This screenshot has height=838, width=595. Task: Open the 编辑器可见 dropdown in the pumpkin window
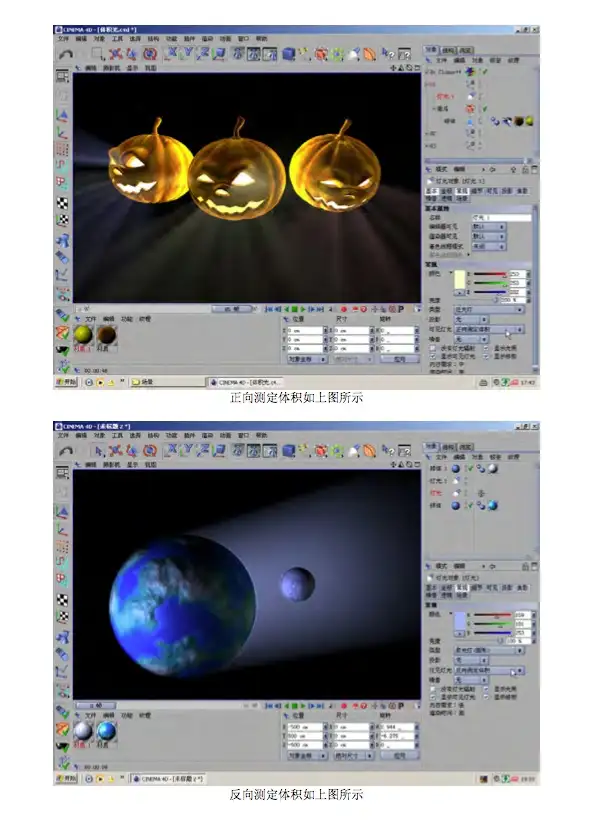(488, 227)
